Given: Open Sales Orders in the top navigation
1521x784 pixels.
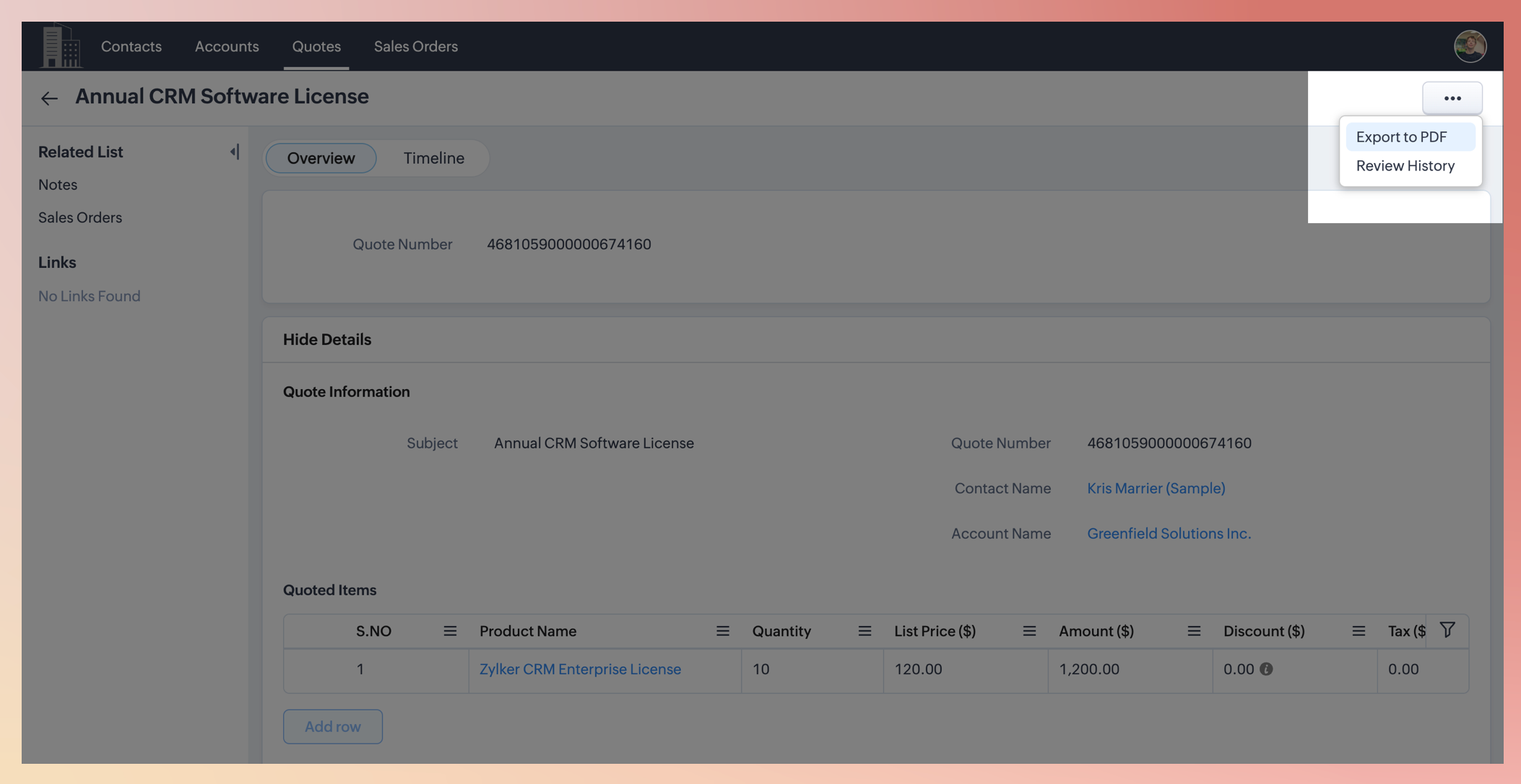Looking at the screenshot, I should click(415, 46).
